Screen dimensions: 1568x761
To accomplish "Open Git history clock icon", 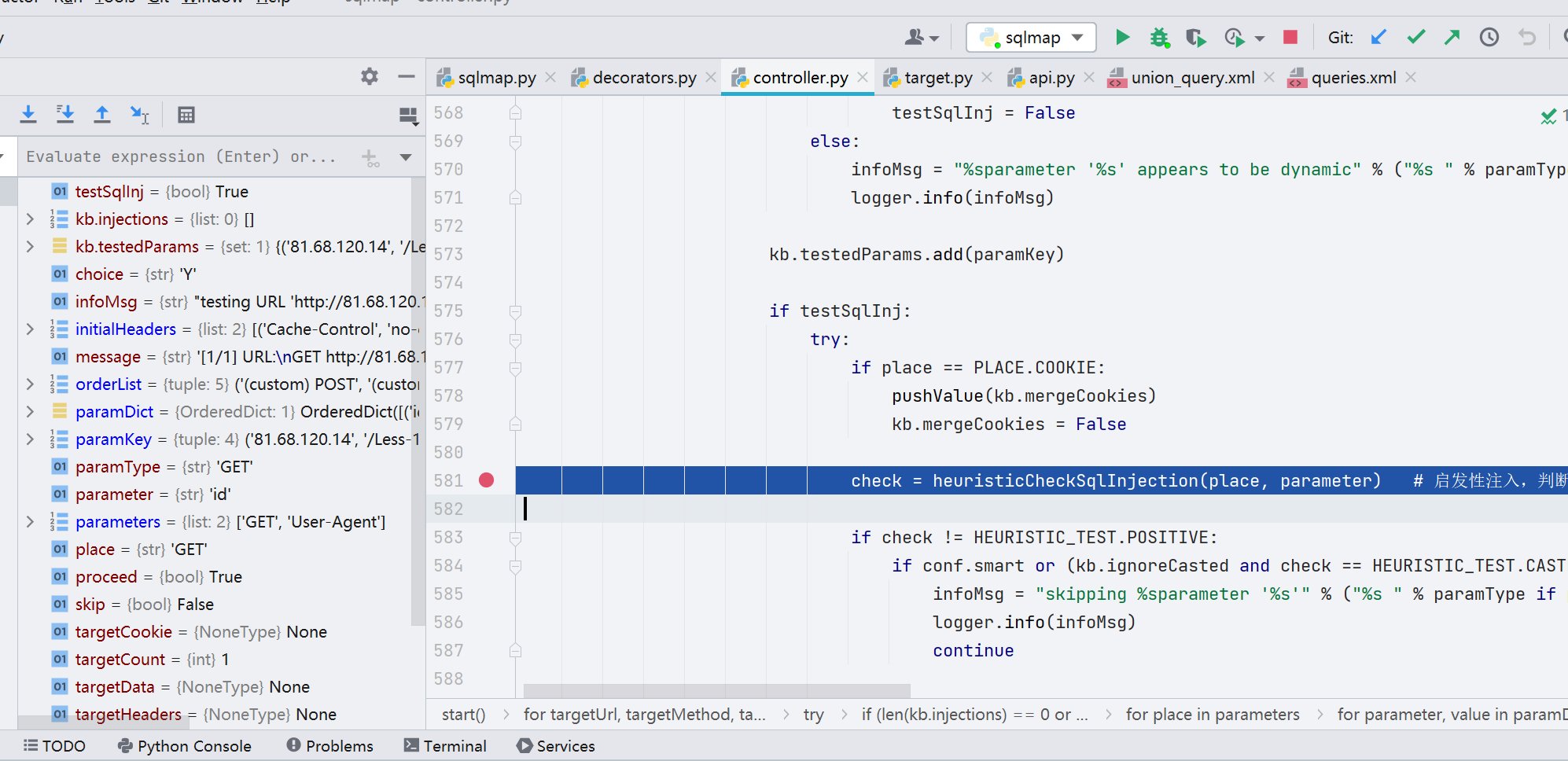I will [x=1489, y=37].
